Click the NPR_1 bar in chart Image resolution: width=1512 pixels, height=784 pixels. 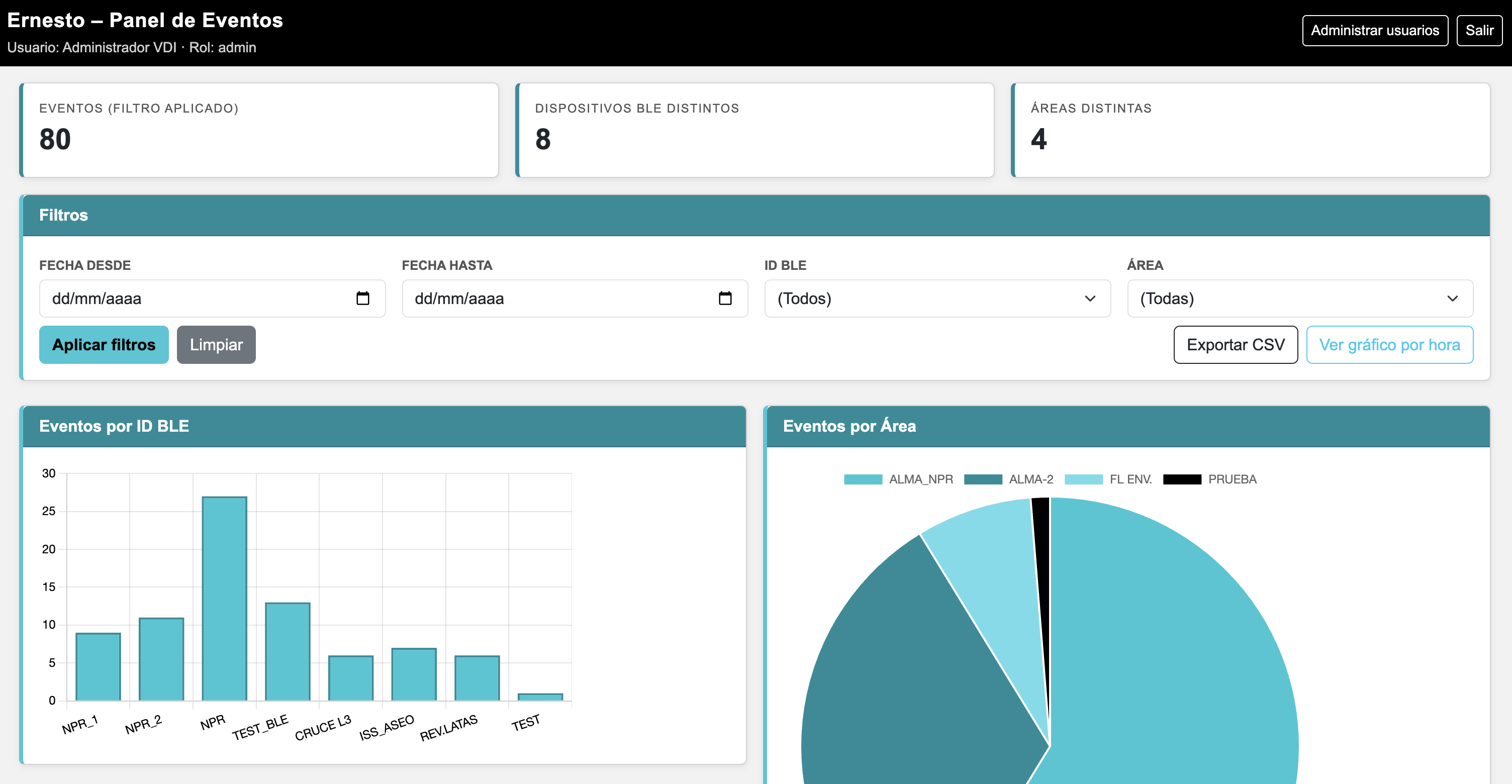(x=98, y=666)
